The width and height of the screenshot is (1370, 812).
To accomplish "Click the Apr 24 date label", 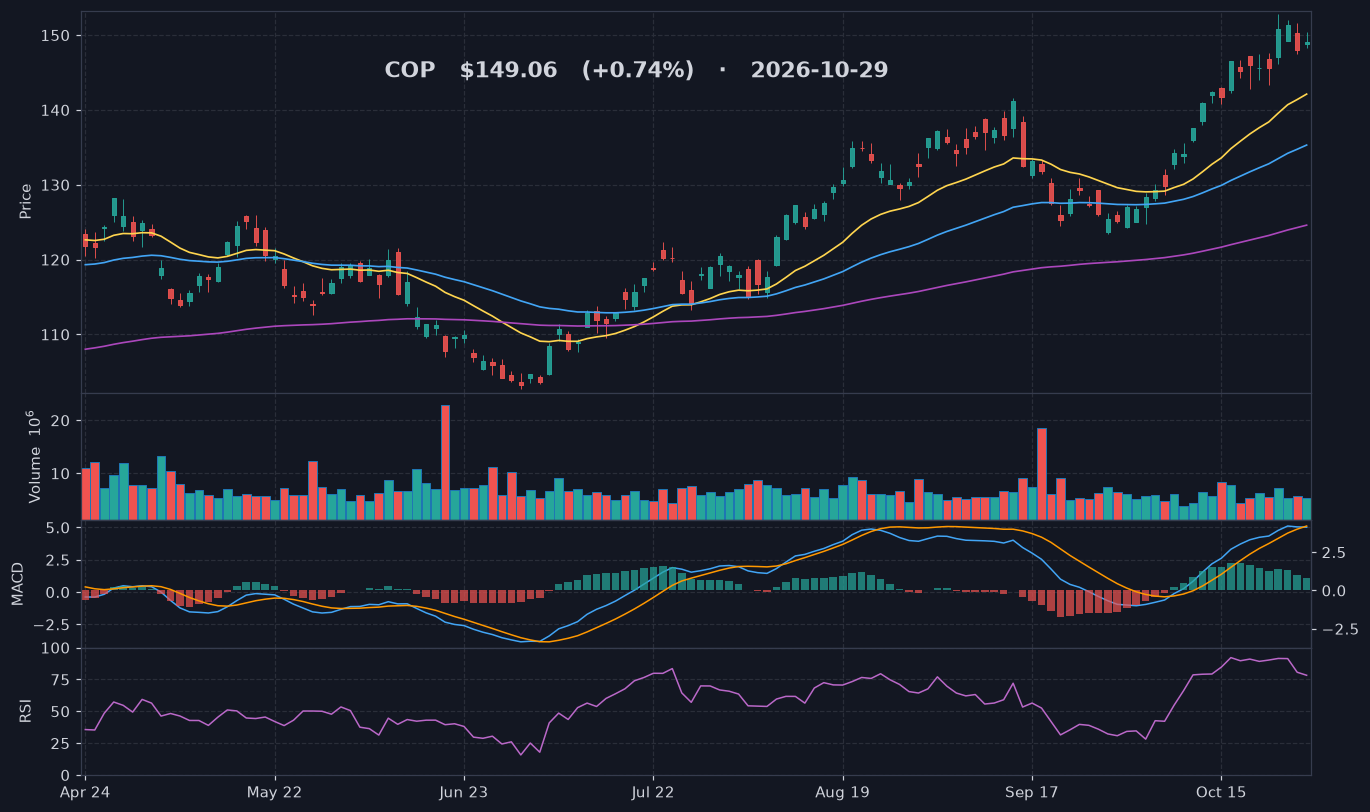I will tap(85, 793).
